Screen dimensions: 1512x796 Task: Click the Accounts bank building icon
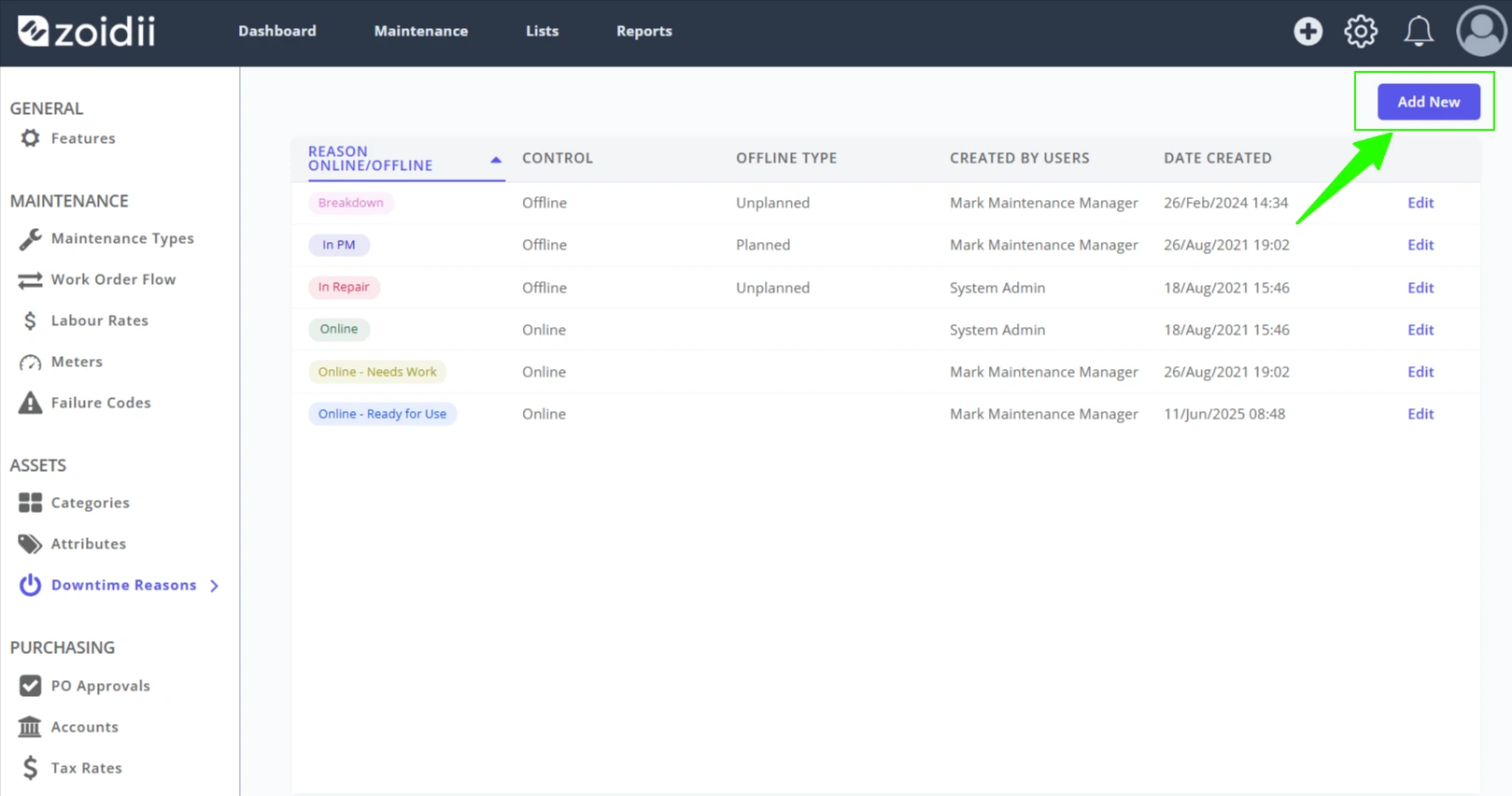point(30,727)
